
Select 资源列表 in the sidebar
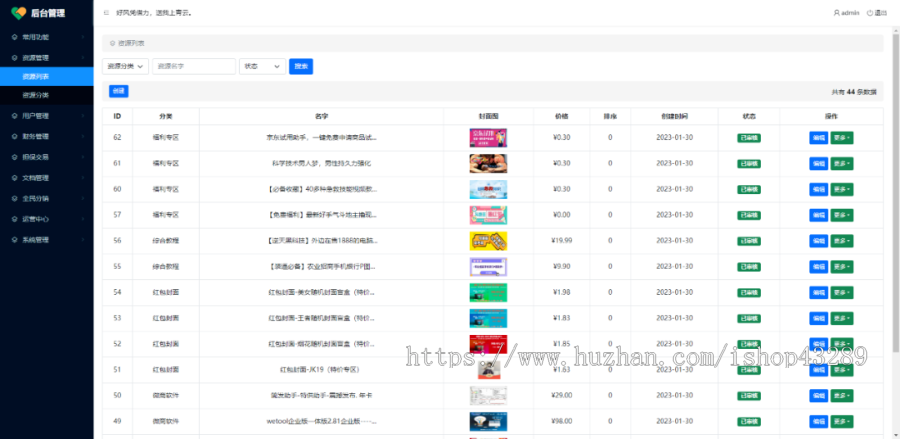click(x=46, y=76)
